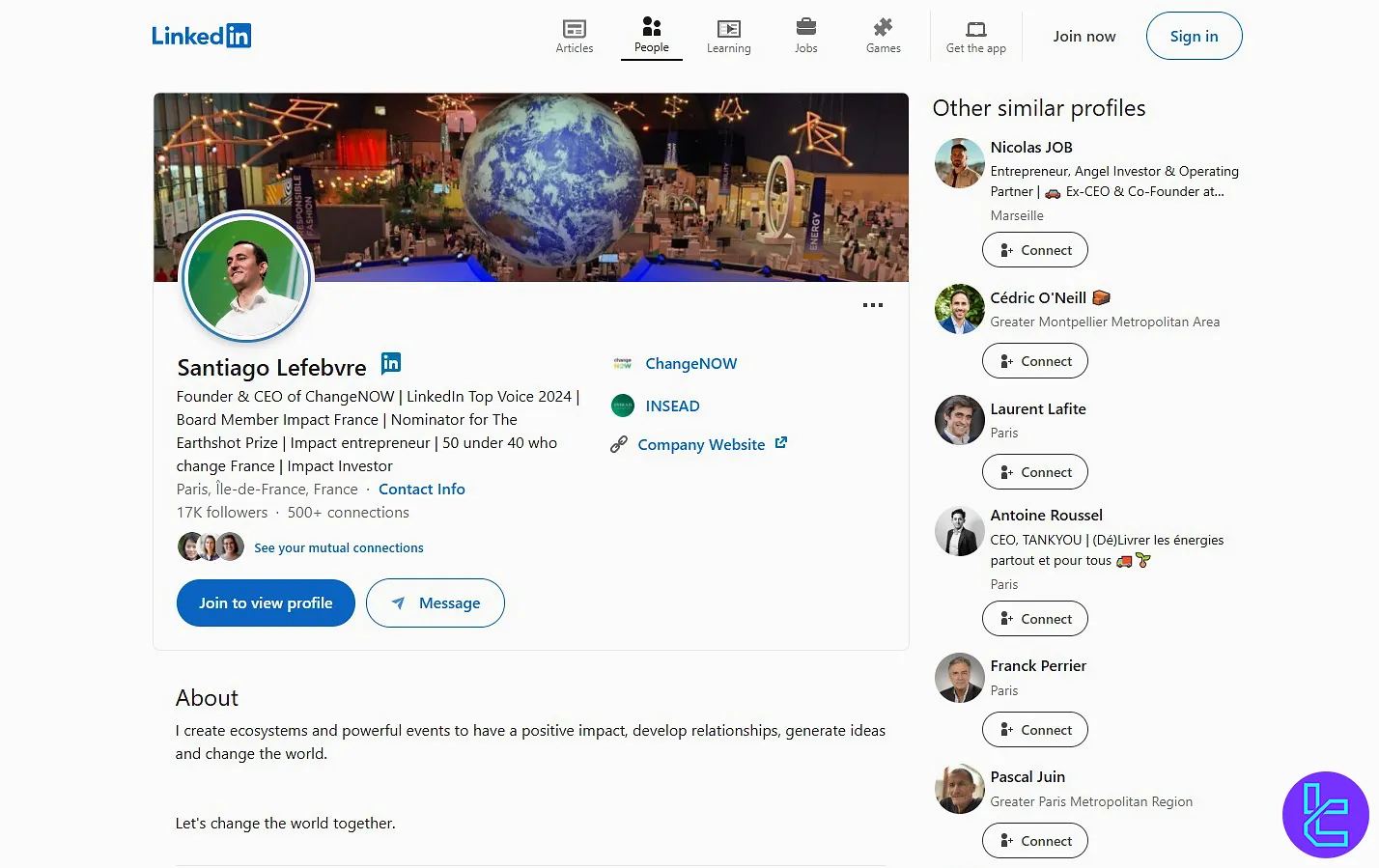The height and width of the screenshot is (868, 1379).
Task: Click the chain link icon beside Company Website
Action: point(619,444)
